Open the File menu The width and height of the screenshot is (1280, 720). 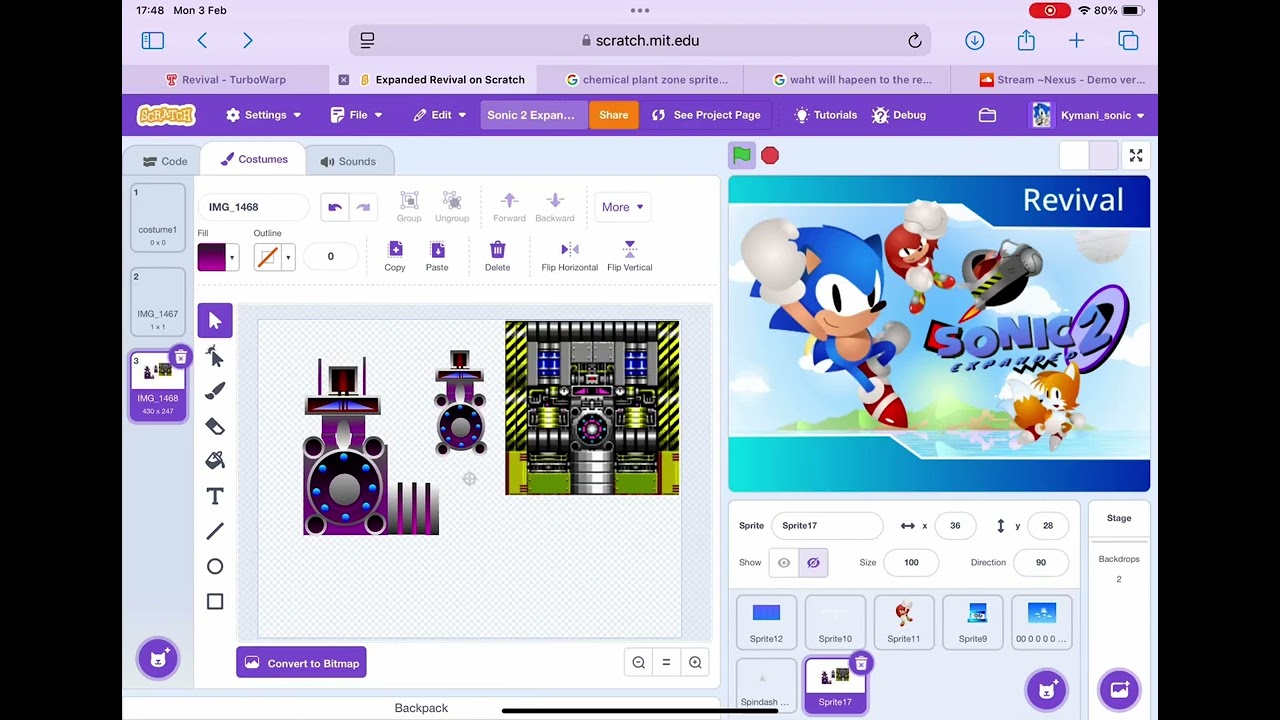(x=357, y=115)
